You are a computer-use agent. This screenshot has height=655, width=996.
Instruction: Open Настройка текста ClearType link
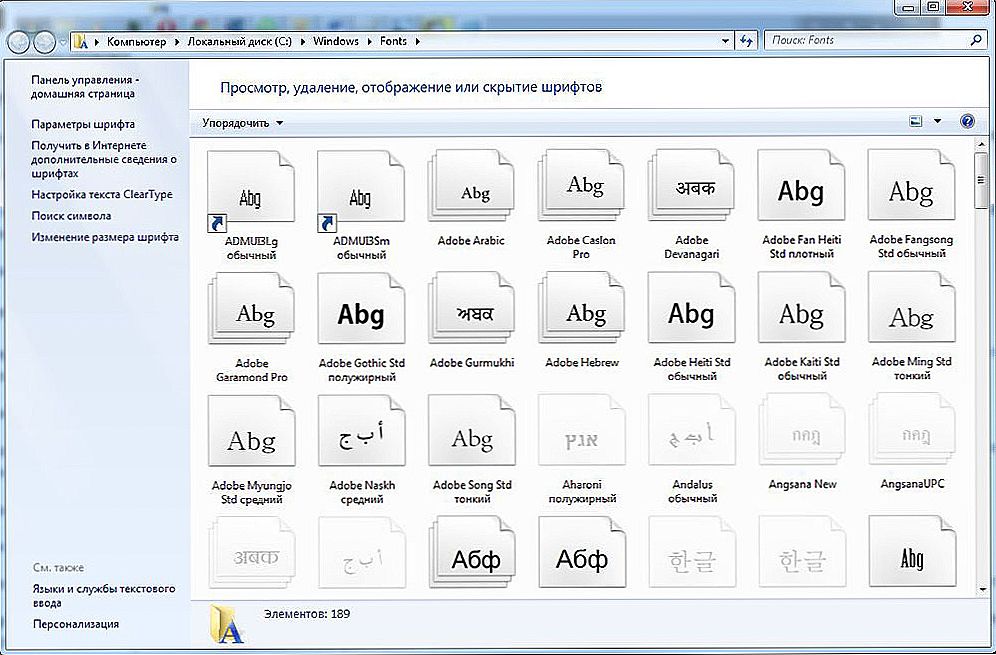(102, 194)
